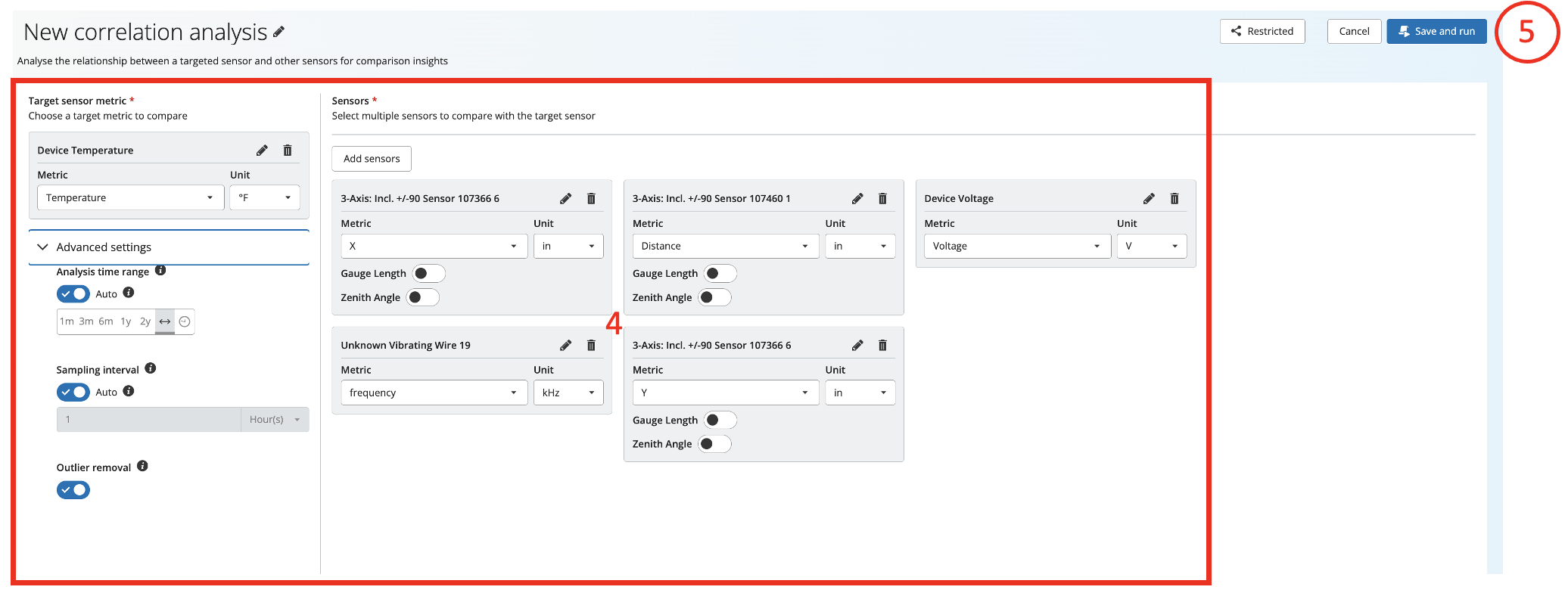Image resolution: width=1568 pixels, height=596 pixels.
Task: Edit the Device Temperature target sensor
Action: [x=262, y=151]
